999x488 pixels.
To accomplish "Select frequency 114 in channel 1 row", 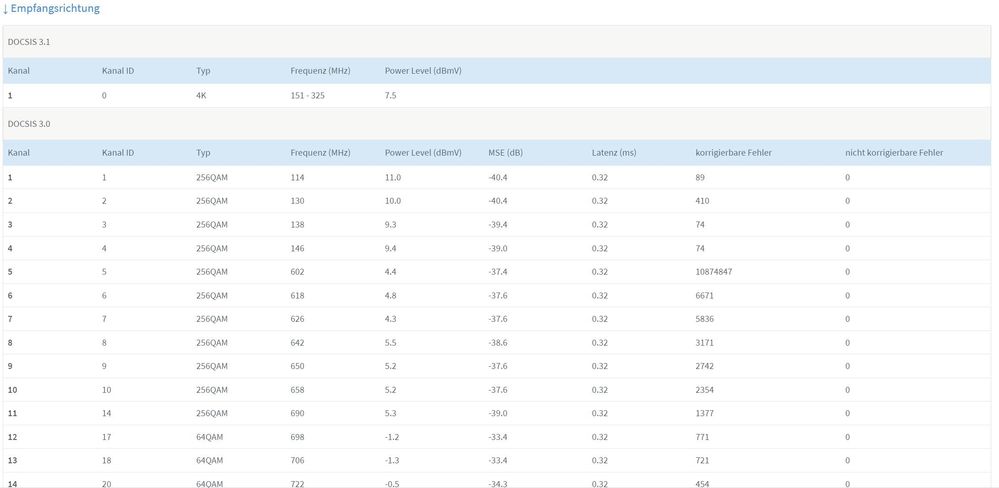I will coord(298,177).
